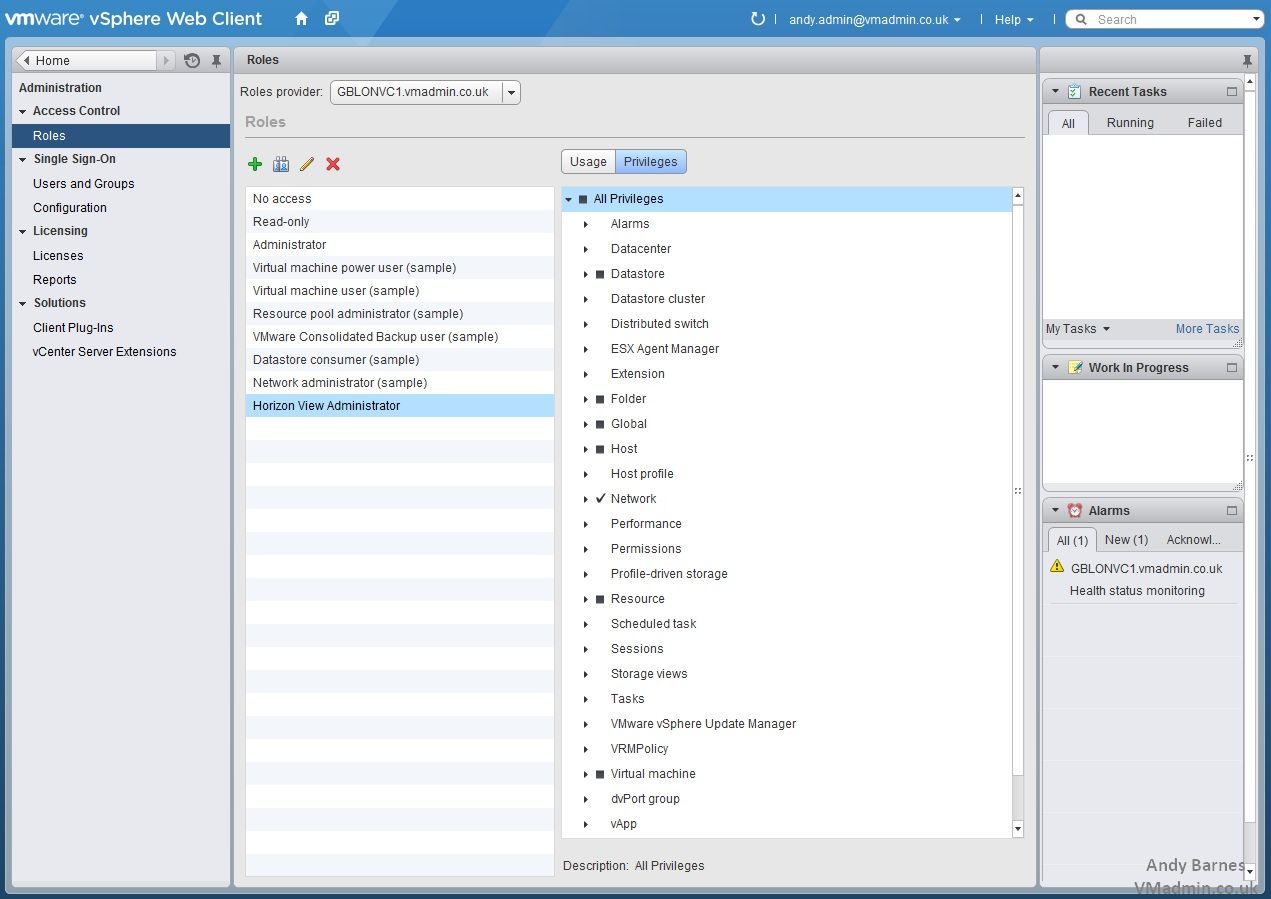Expand the Datacenter privilege node
1271x899 pixels.
point(586,249)
